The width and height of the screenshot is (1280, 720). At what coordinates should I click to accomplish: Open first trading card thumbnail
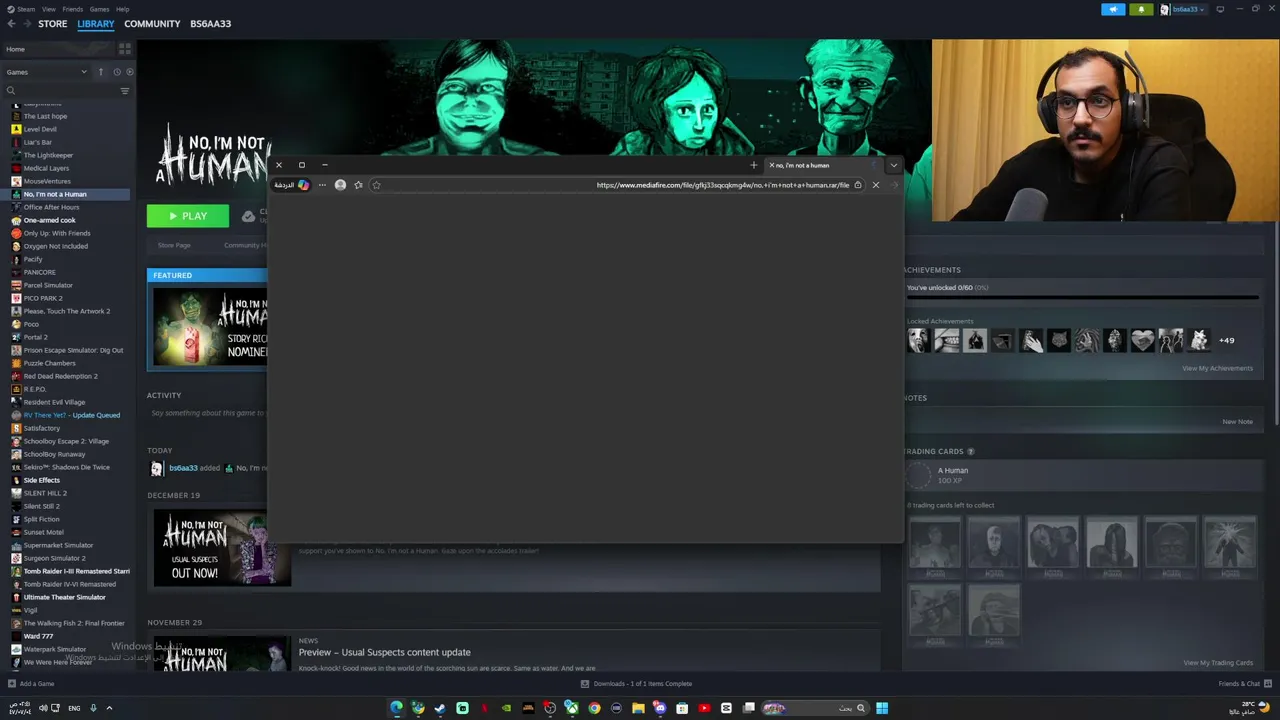tap(935, 547)
